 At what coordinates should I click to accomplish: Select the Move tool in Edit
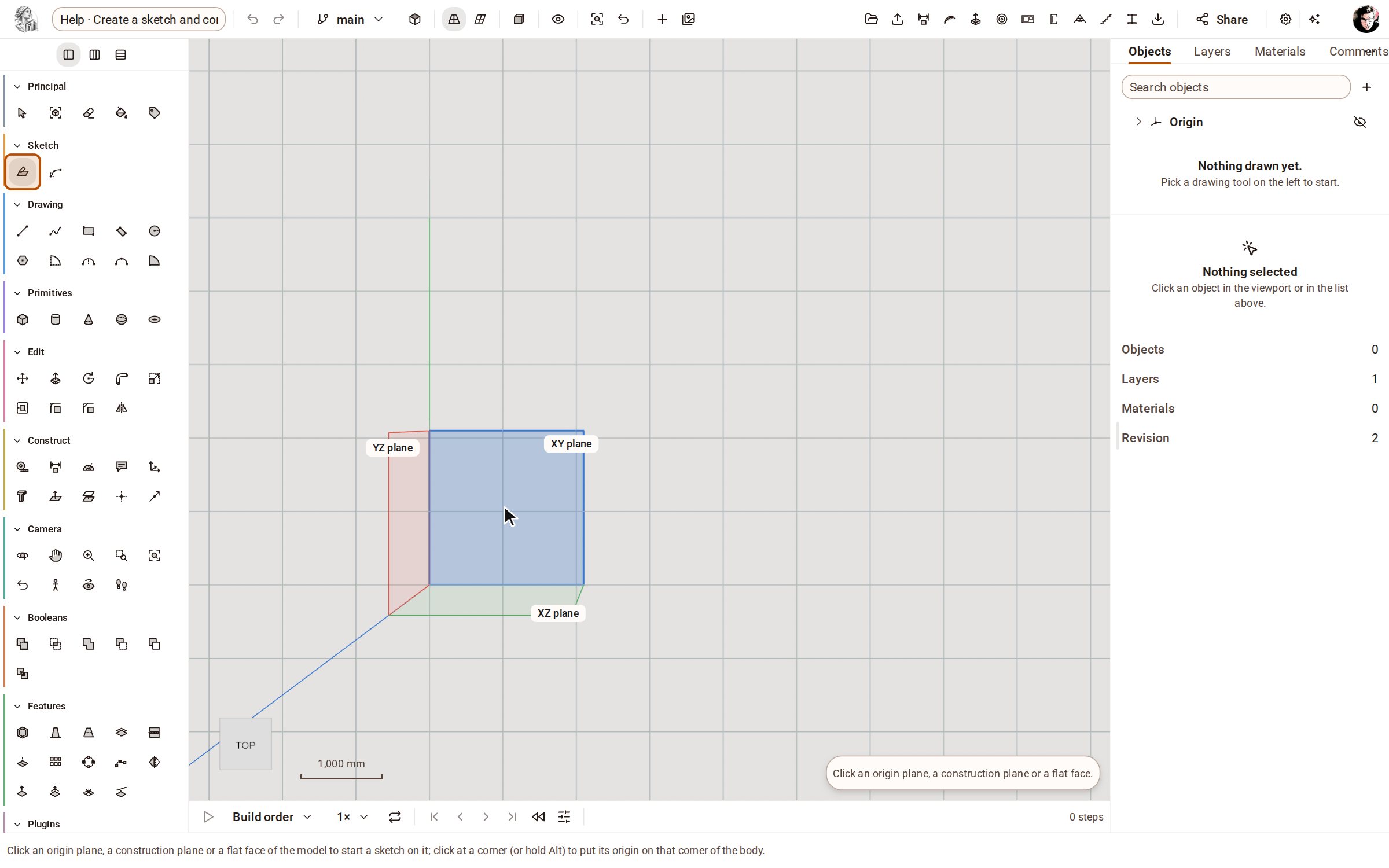[22, 378]
